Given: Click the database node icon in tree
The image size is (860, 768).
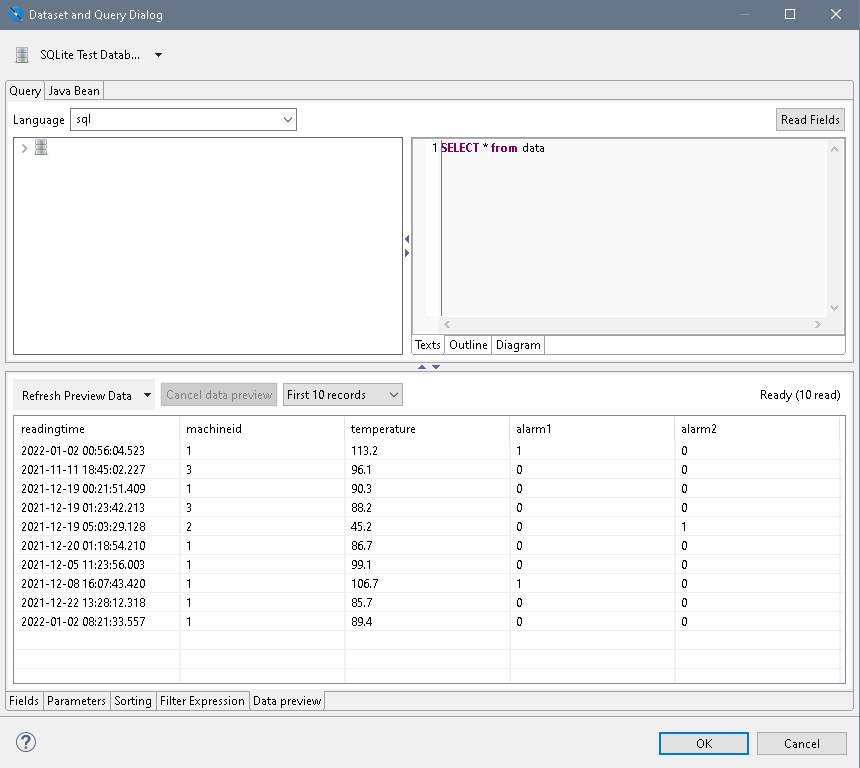Looking at the screenshot, I should pyautogui.click(x=41, y=148).
